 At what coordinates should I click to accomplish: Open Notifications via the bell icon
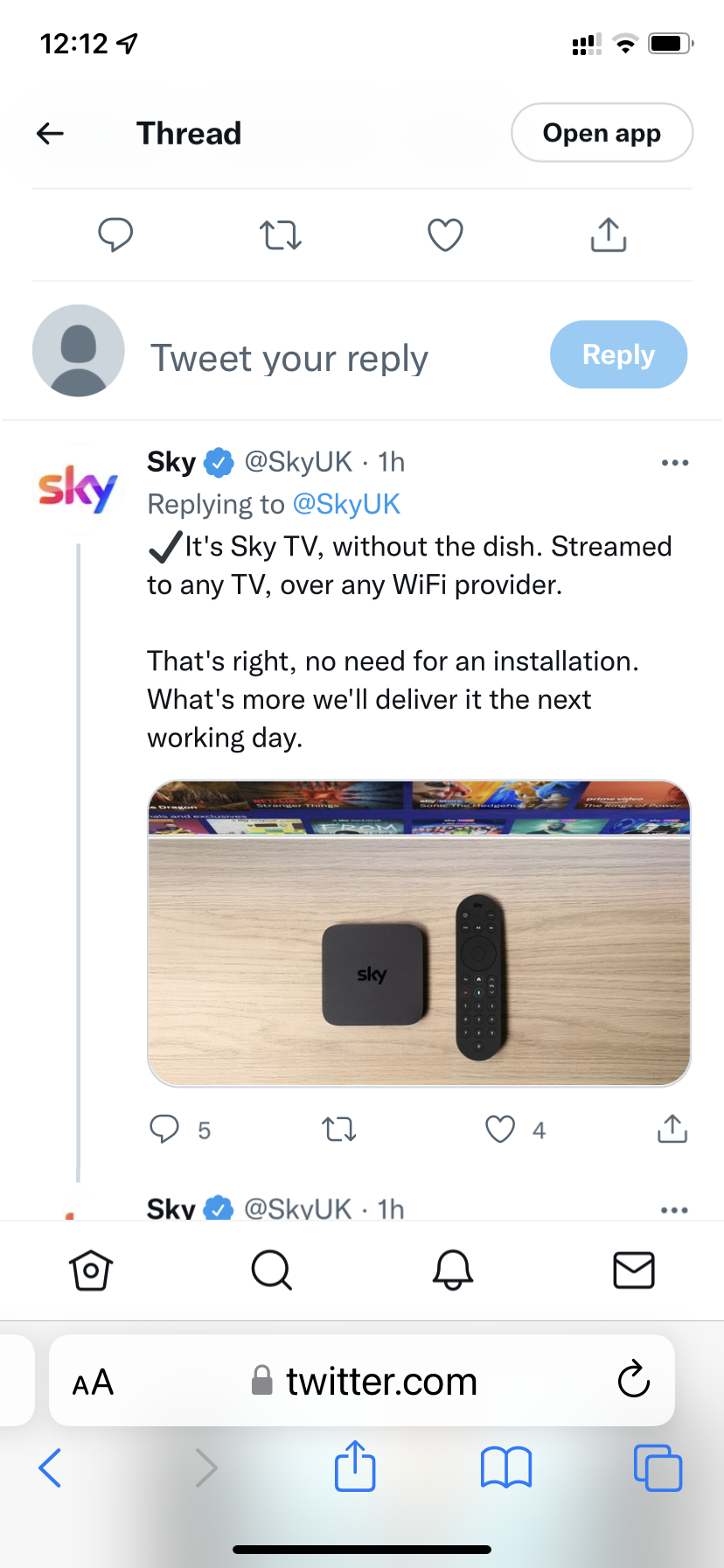tap(452, 1270)
